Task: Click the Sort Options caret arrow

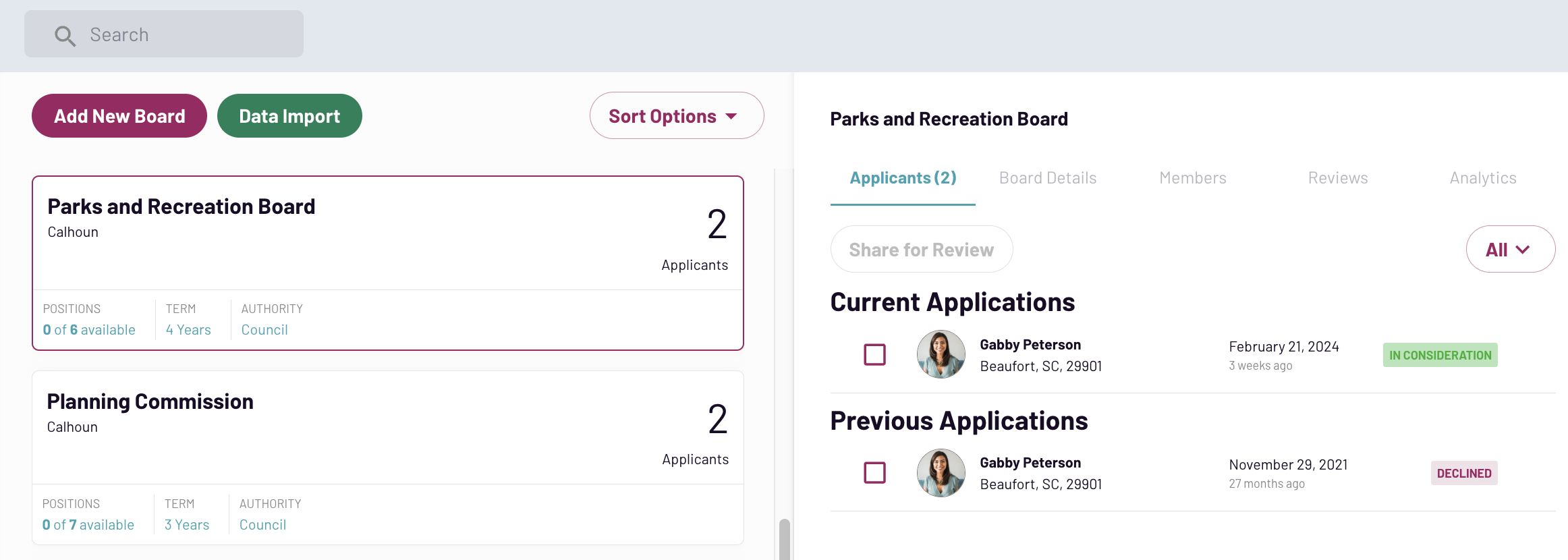Action: coord(731,117)
